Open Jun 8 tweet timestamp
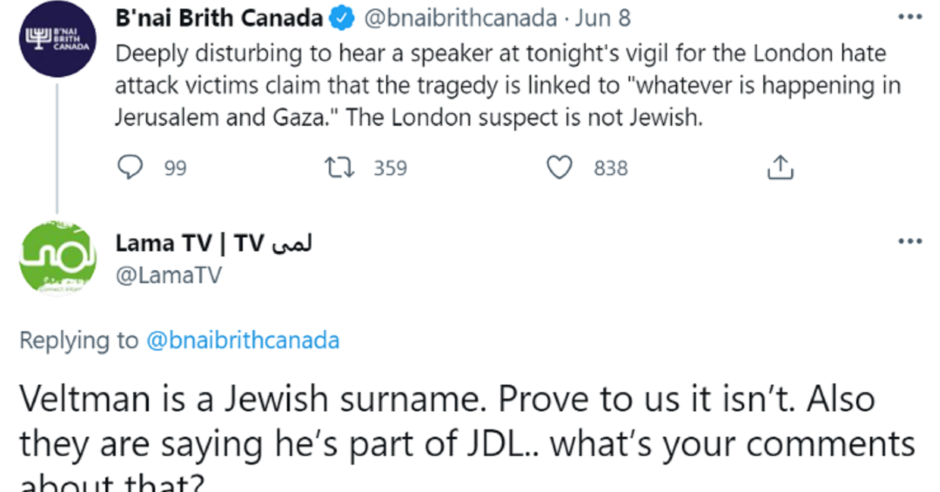Viewport: 940px width, 492px height. coord(602,19)
